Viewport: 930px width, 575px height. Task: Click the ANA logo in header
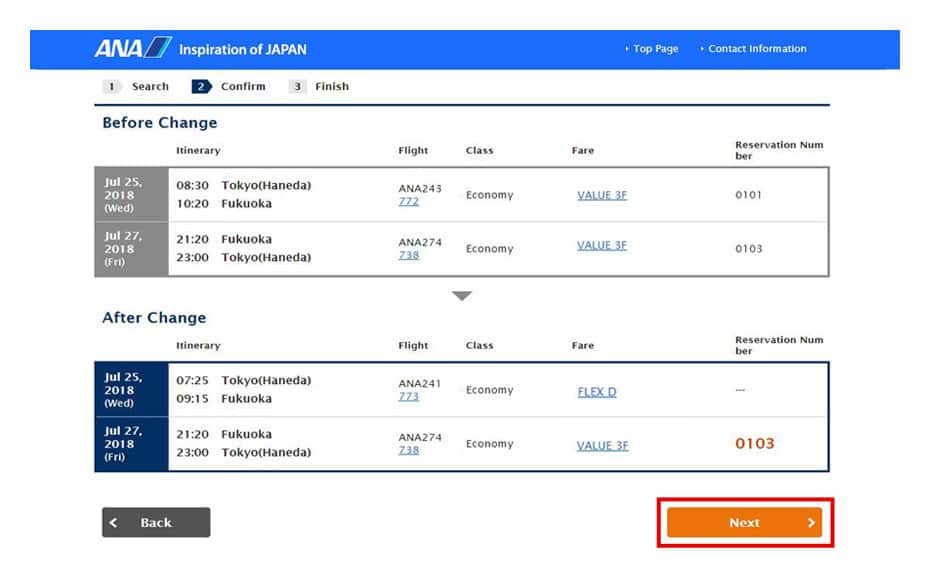point(133,49)
